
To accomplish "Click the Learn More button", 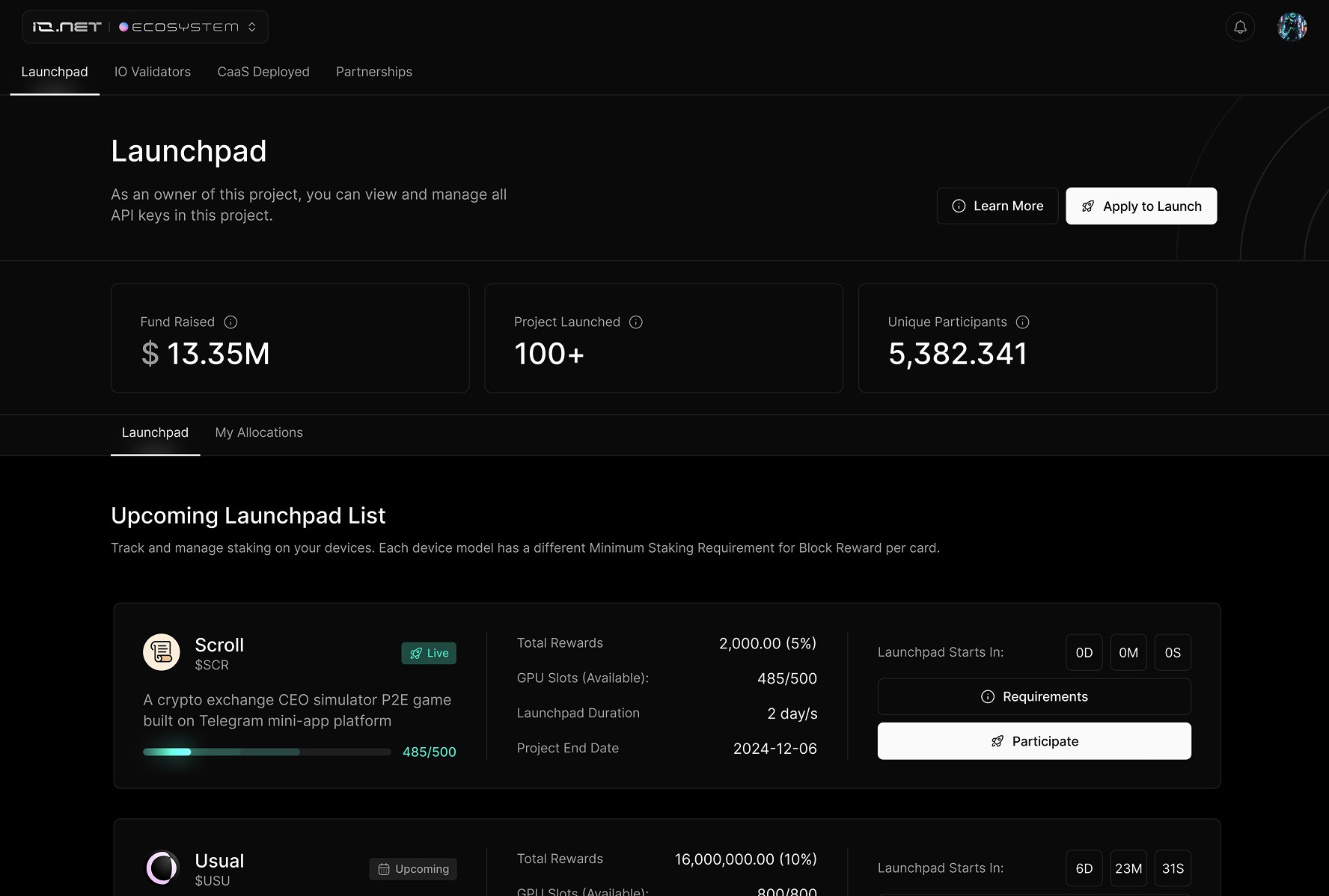I will coord(997,206).
